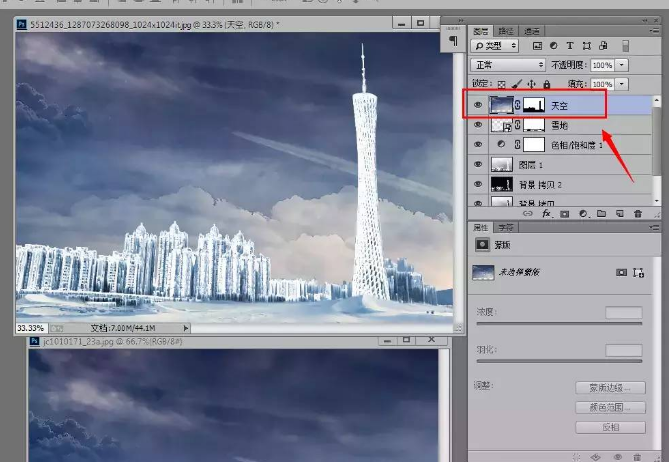This screenshot has height=462, width=669.
Task: Create a new layer group folder
Action: coord(601,213)
